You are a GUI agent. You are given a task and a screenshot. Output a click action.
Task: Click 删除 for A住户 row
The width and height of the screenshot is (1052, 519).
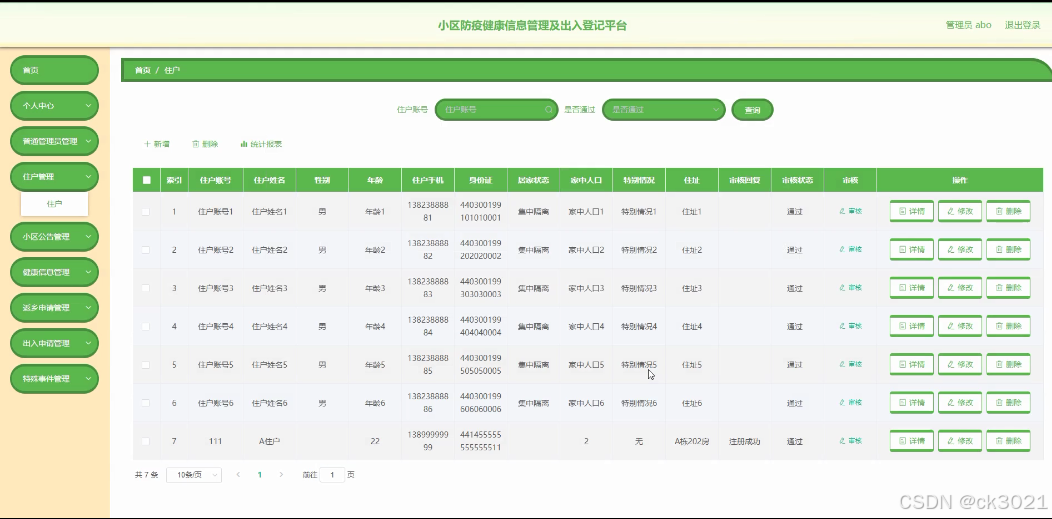pyautogui.click(x=1008, y=441)
